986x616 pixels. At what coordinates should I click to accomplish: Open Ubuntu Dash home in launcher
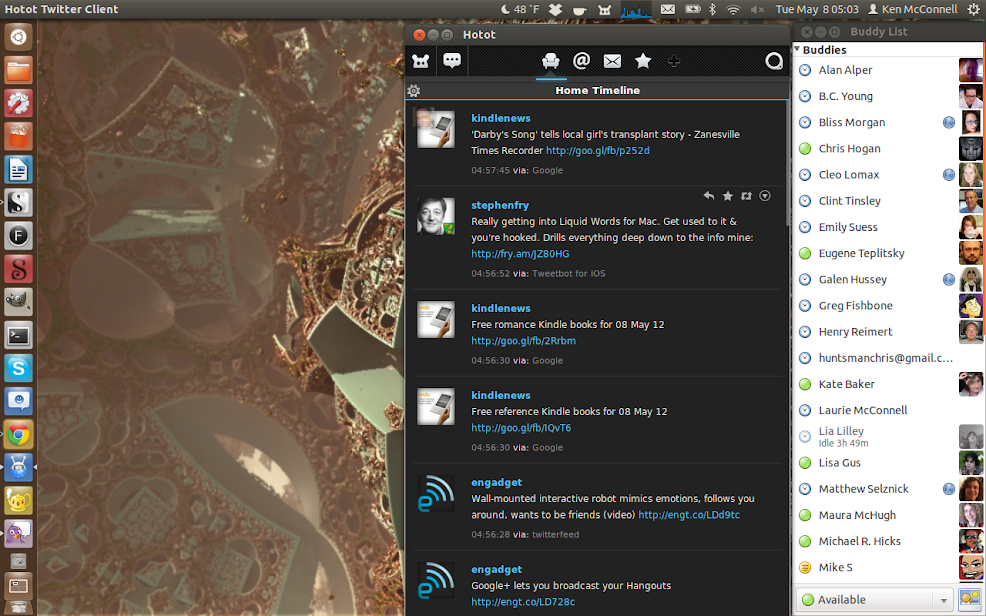pyautogui.click(x=18, y=37)
